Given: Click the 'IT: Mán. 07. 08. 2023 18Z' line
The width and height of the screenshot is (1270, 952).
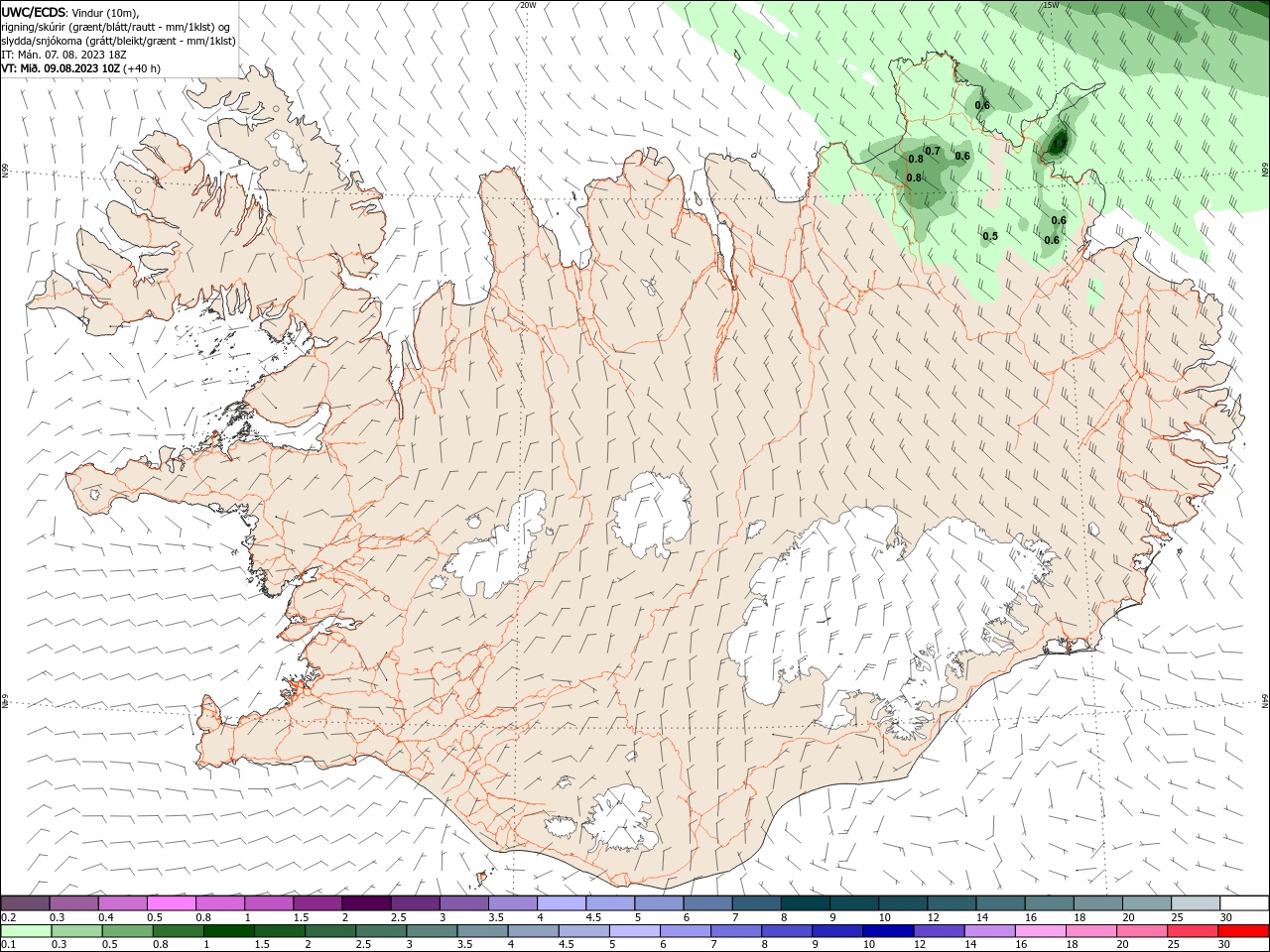Looking at the screenshot, I should click(x=63, y=55).
